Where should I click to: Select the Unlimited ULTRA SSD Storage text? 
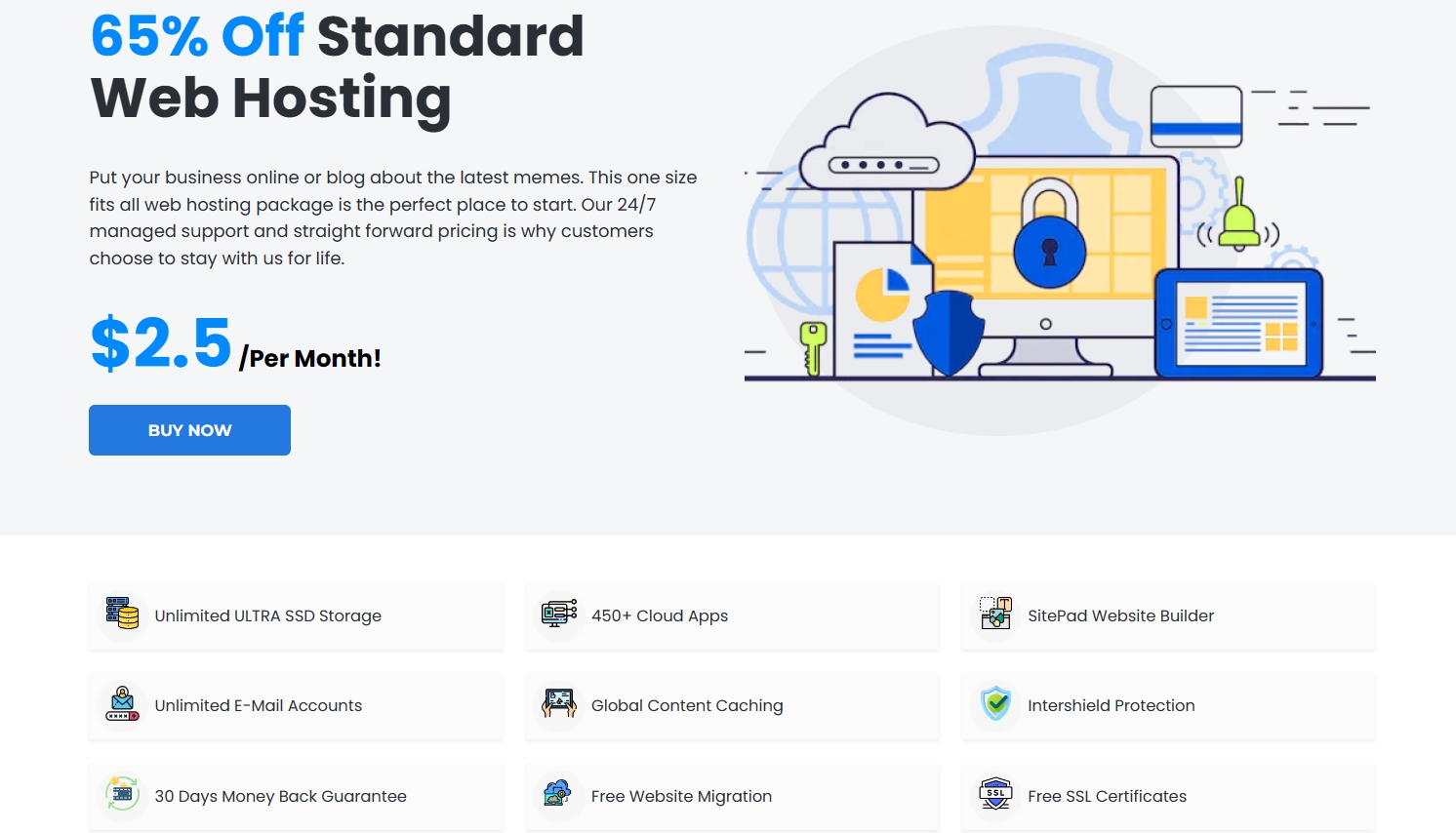click(x=267, y=616)
